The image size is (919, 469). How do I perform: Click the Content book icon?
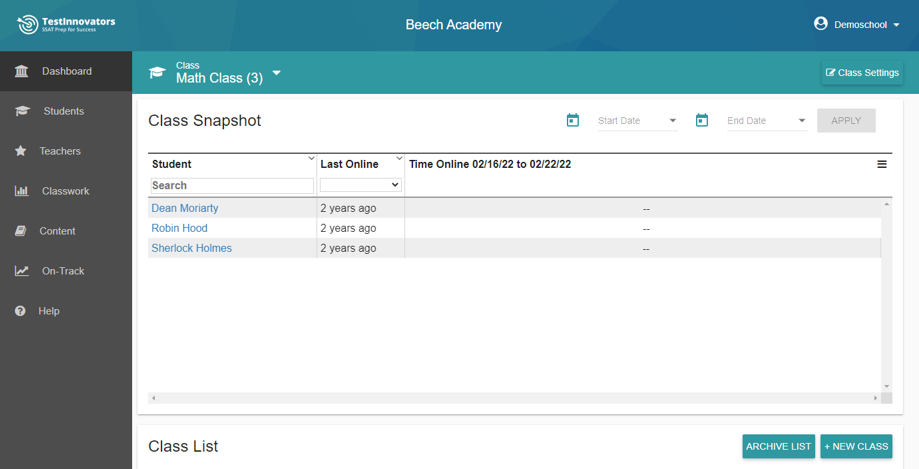coord(21,231)
